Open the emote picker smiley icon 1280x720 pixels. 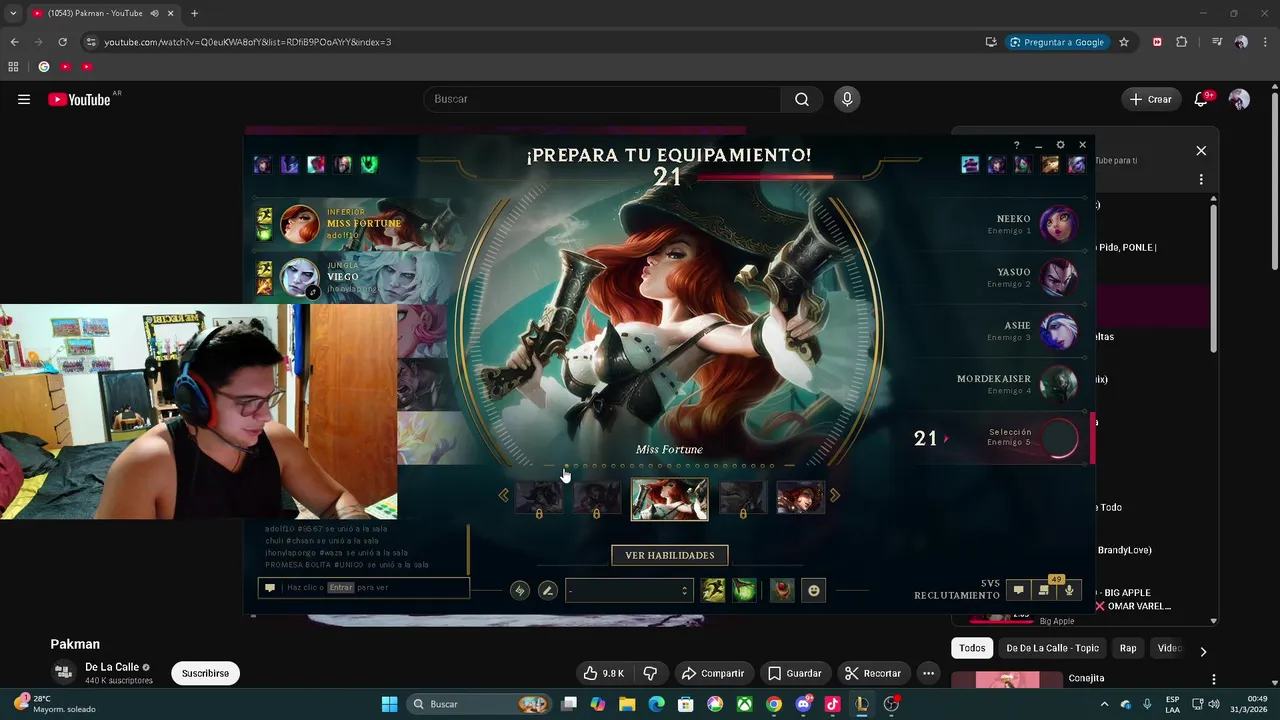[x=814, y=591]
